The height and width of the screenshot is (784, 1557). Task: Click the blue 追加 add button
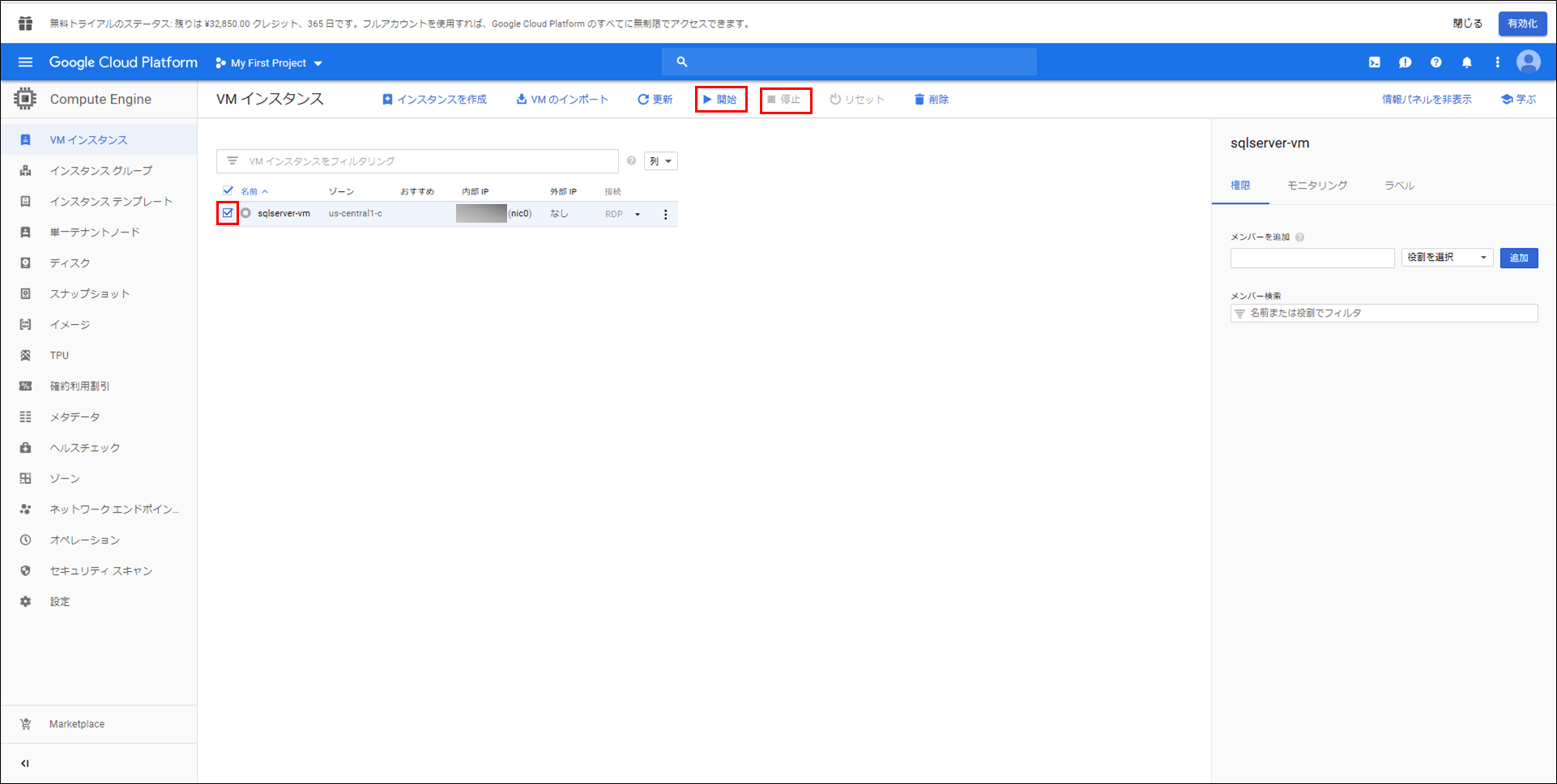click(1518, 258)
